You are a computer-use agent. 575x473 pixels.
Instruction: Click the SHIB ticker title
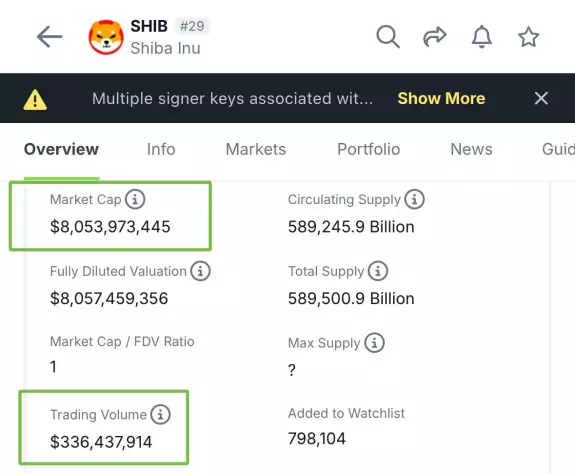(149, 26)
